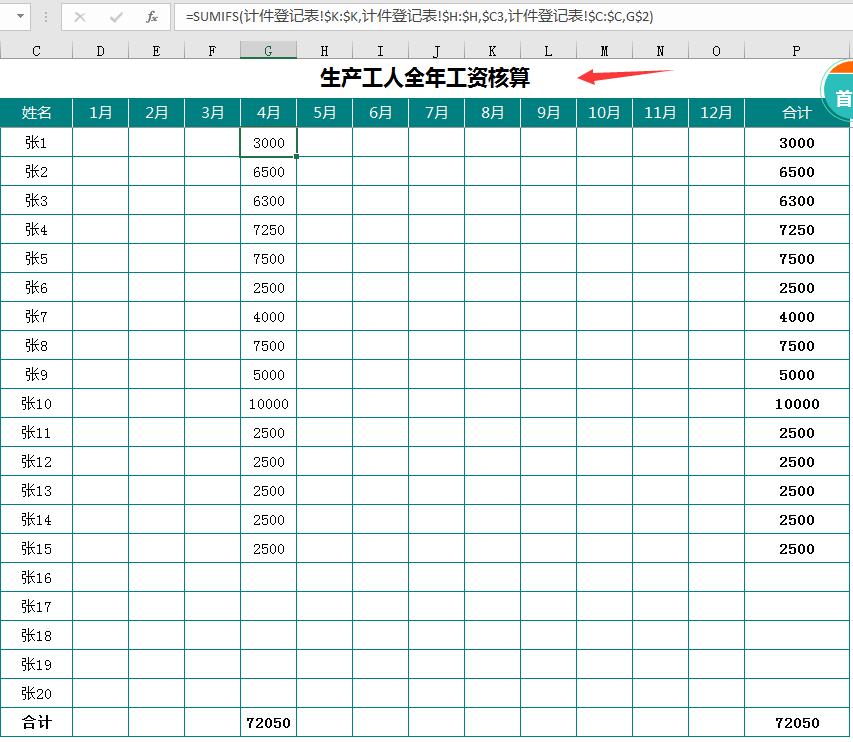Click the 72050 grand total cell
This screenshot has width=853, height=742.
click(x=795, y=722)
